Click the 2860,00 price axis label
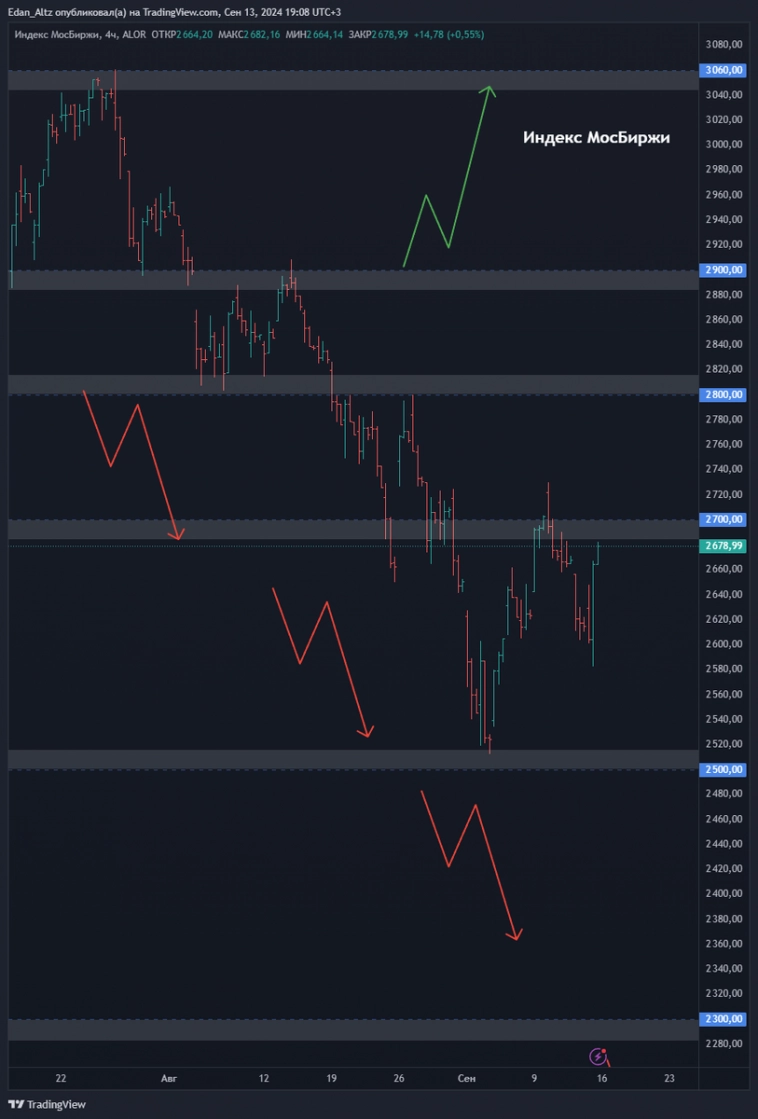Image resolution: width=758 pixels, height=1119 pixels. click(x=725, y=319)
